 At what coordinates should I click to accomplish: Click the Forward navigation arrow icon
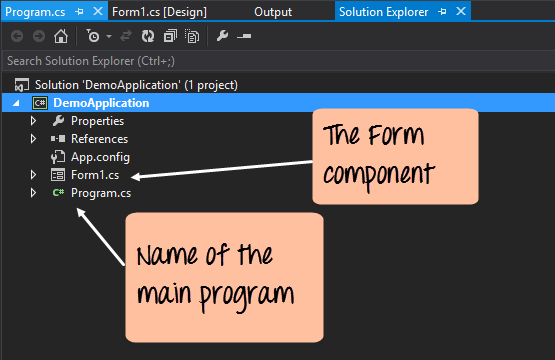(x=39, y=36)
